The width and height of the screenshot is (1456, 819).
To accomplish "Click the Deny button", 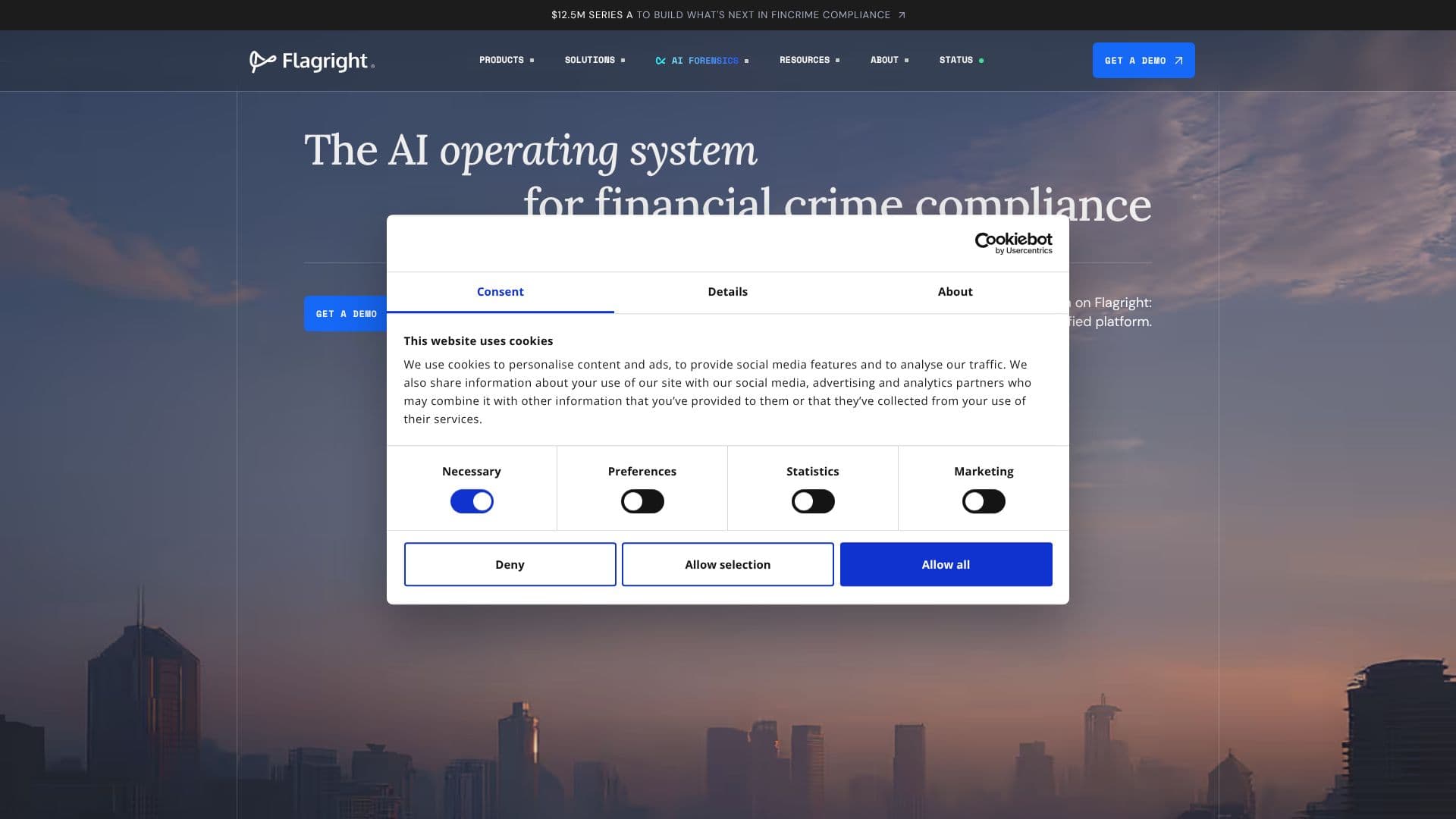I will pos(510,564).
